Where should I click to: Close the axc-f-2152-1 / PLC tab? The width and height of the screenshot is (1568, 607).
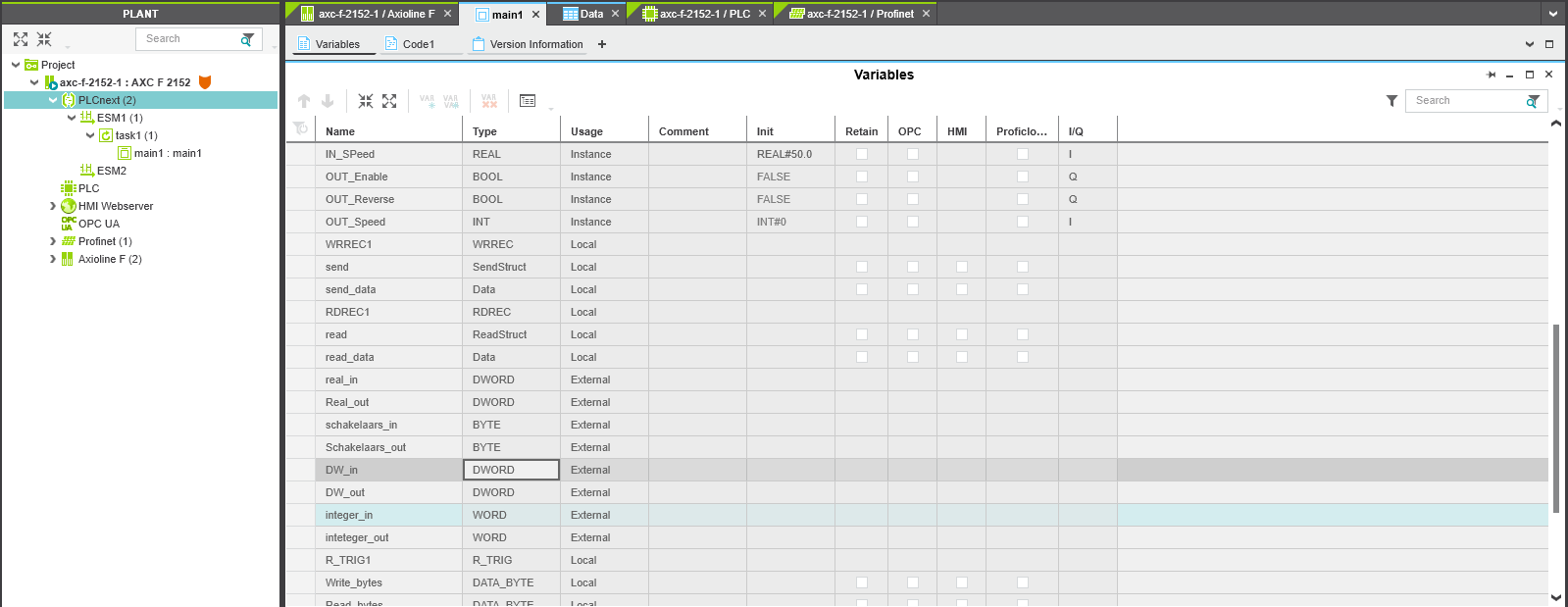pyautogui.click(x=762, y=14)
